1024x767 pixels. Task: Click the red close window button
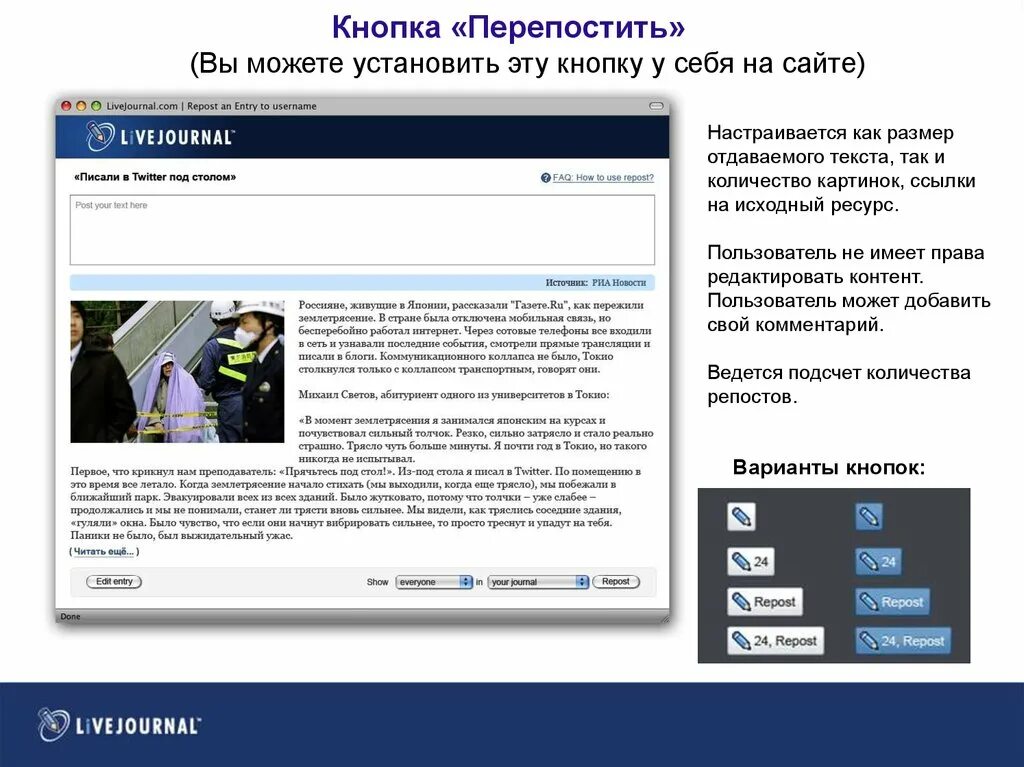66,106
